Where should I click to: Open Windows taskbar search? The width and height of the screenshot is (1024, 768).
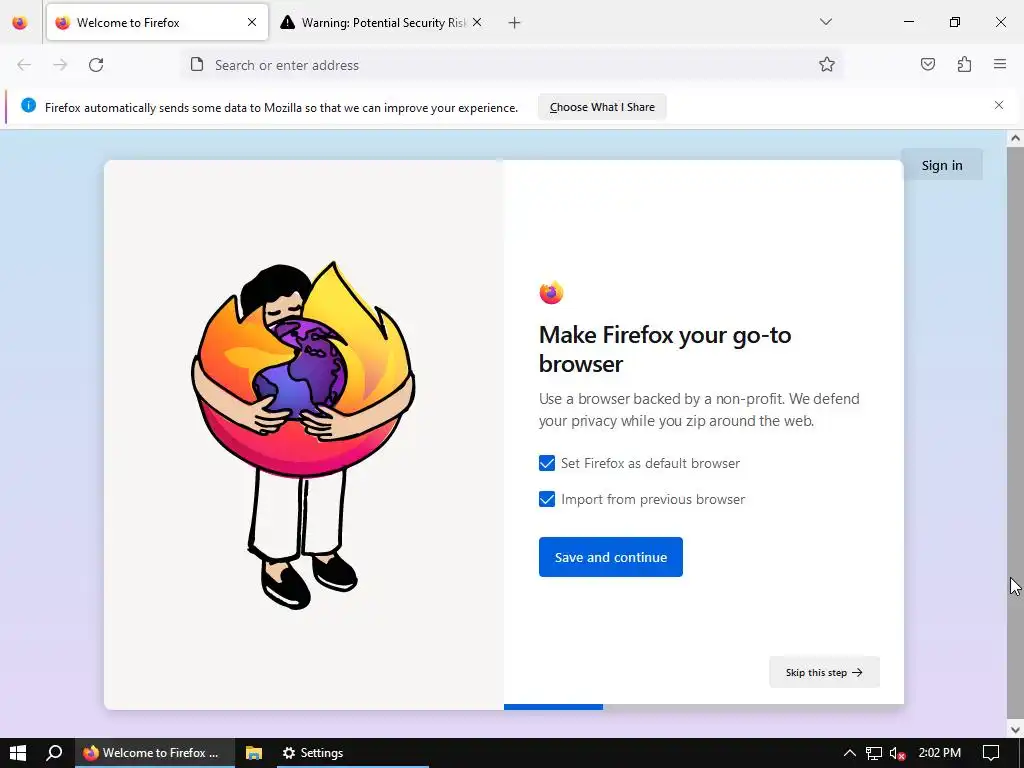click(54, 753)
